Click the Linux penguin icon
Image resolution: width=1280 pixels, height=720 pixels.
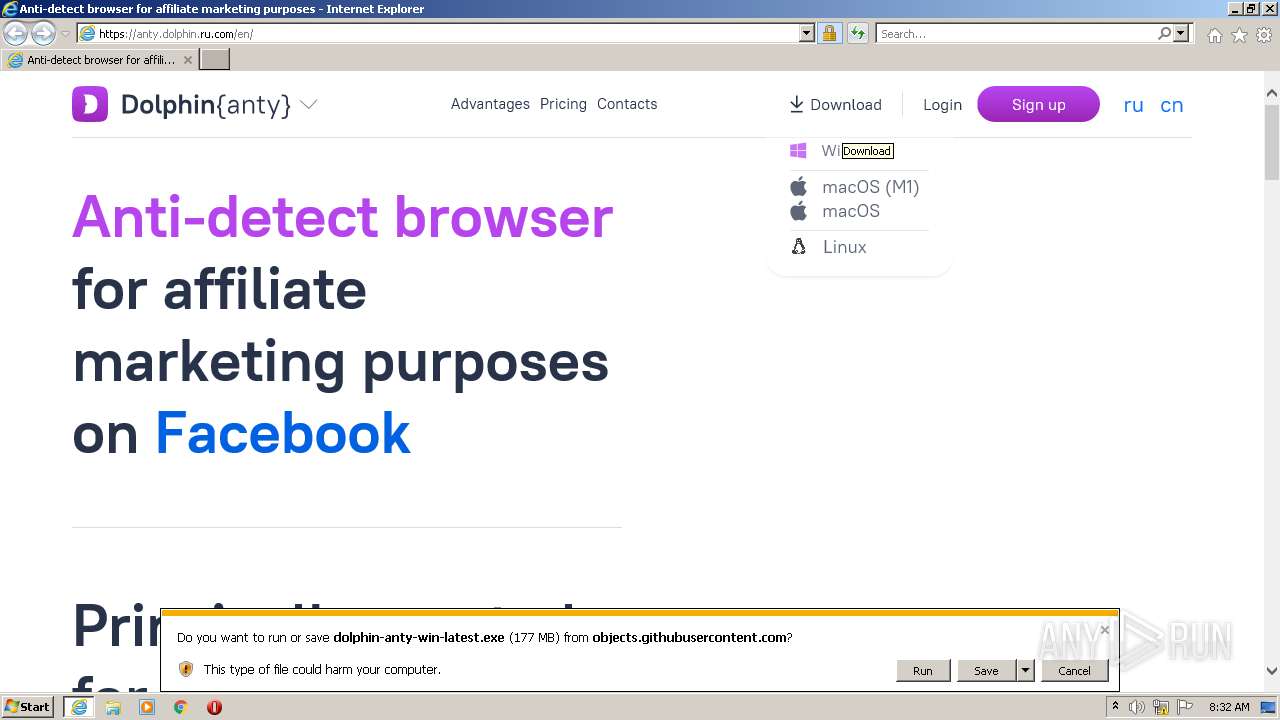coord(799,247)
